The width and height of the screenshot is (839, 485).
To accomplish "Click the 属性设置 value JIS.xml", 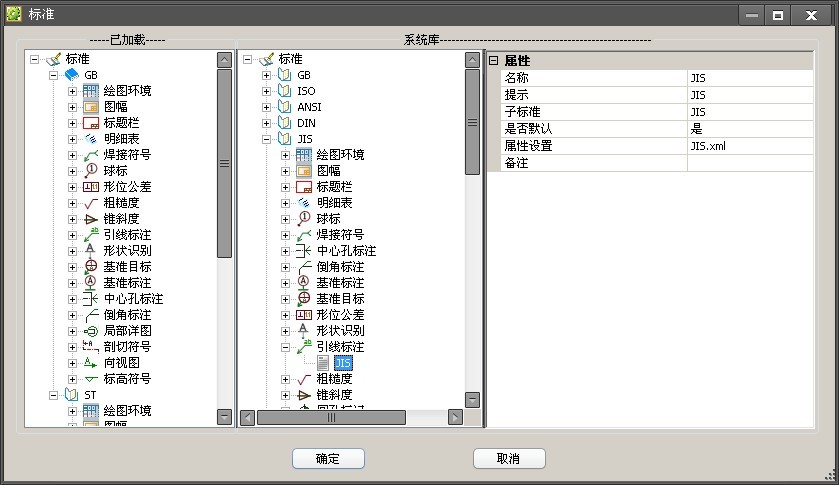I will (x=750, y=146).
